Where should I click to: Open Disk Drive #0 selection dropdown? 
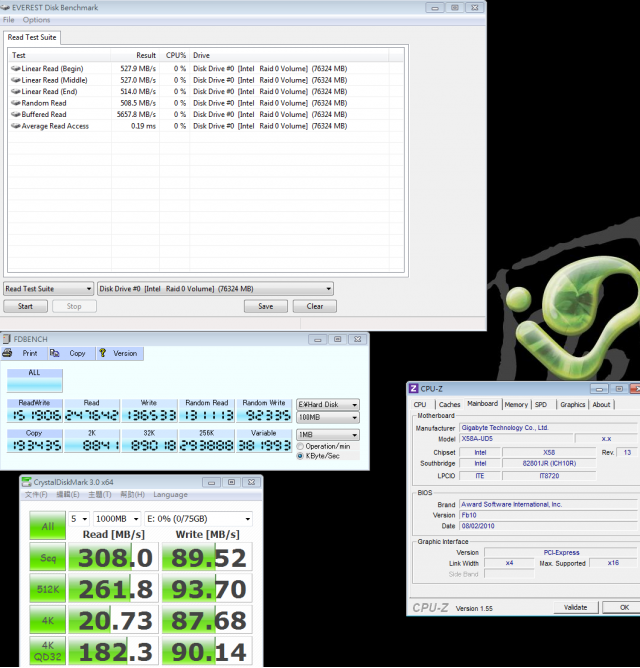point(215,288)
